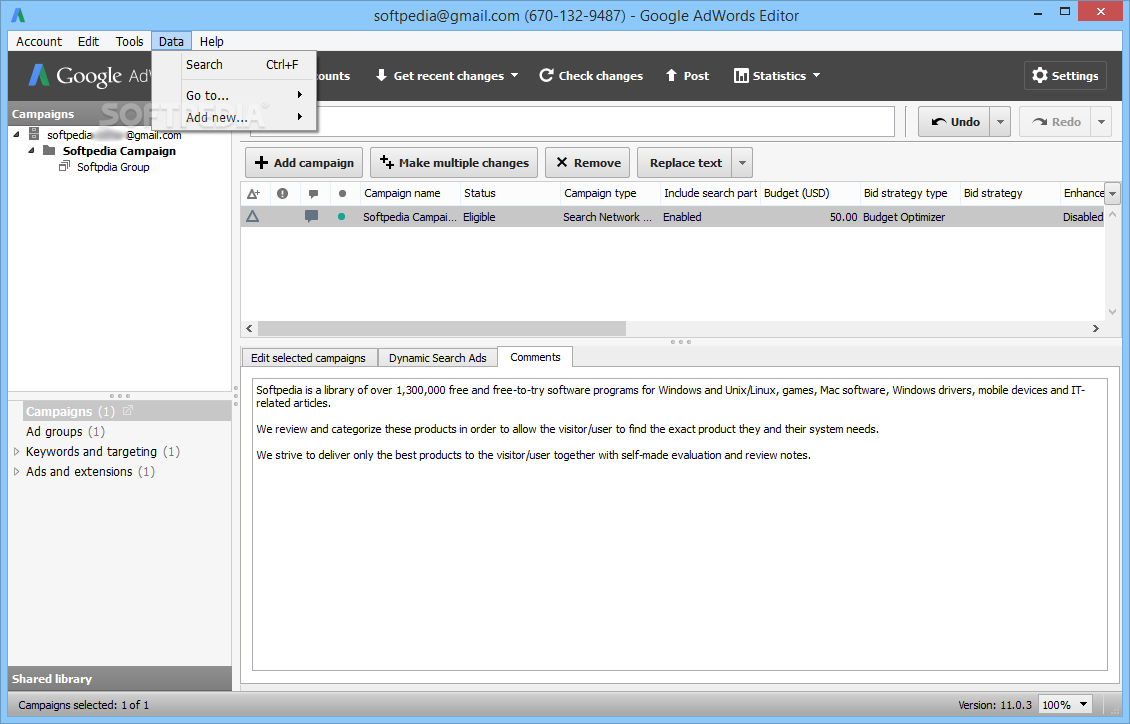Open the Edit menu
This screenshot has width=1130, height=724.
click(x=89, y=41)
